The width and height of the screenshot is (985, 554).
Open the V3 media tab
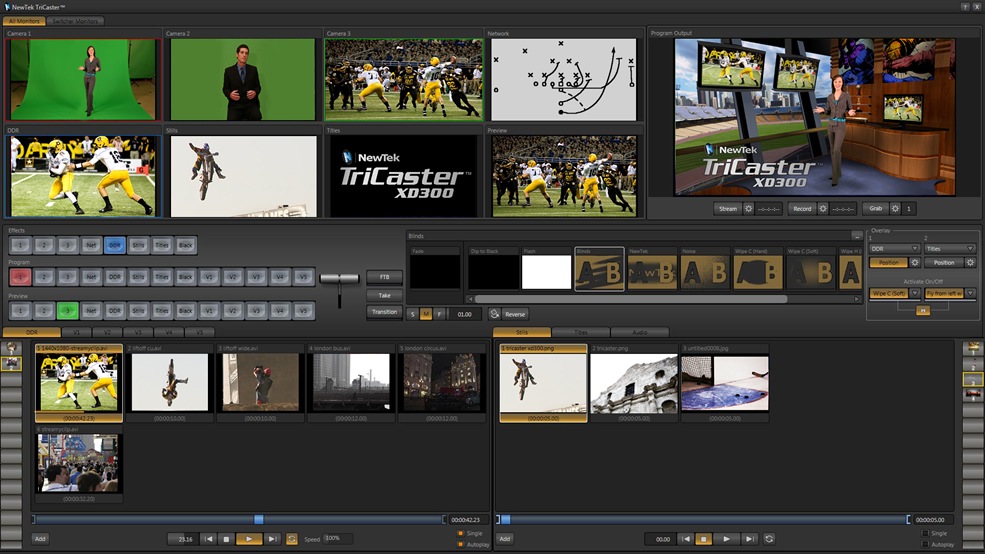(x=138, y=332)
